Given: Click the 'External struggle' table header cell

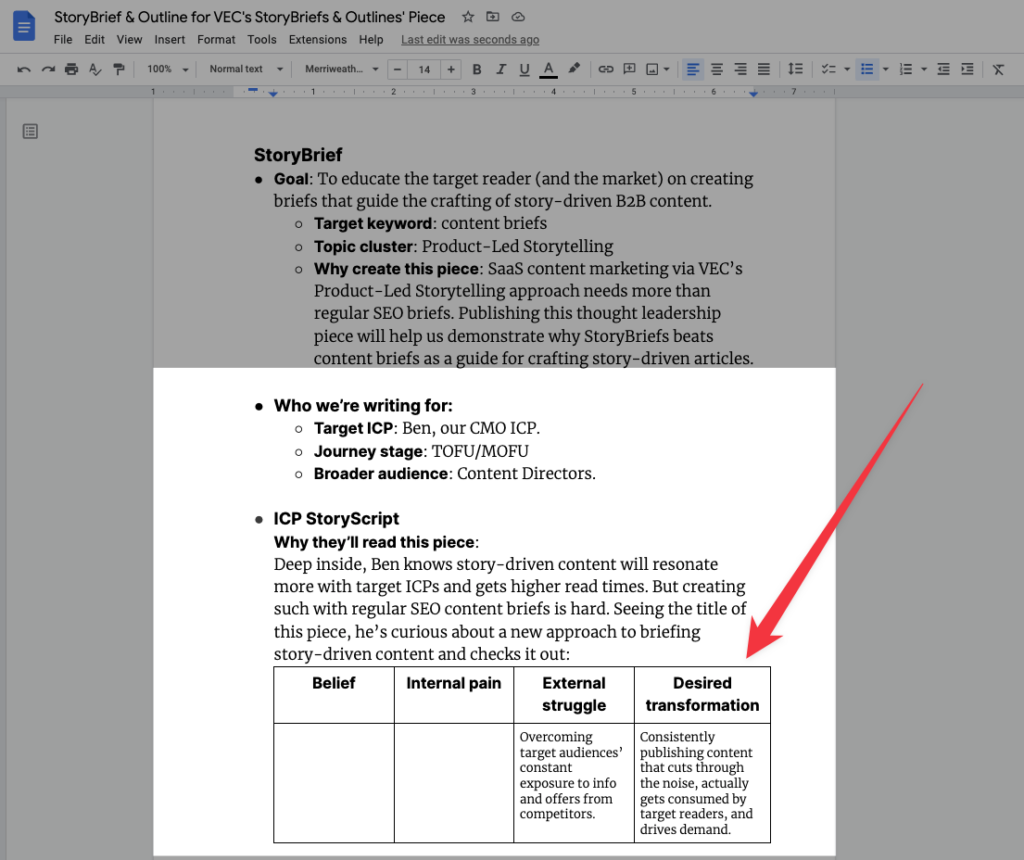Looking at the screenshot, I should click(574, 695).
